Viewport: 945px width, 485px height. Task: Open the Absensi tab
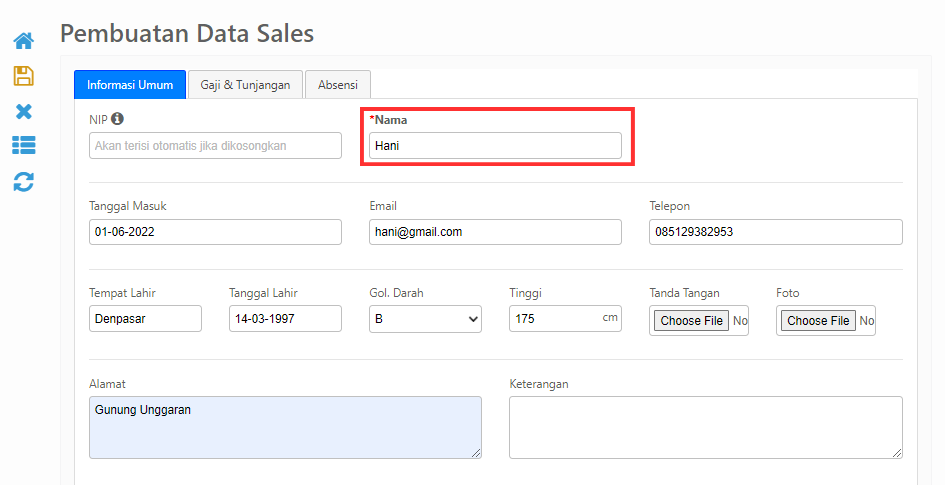pos(338,85)
